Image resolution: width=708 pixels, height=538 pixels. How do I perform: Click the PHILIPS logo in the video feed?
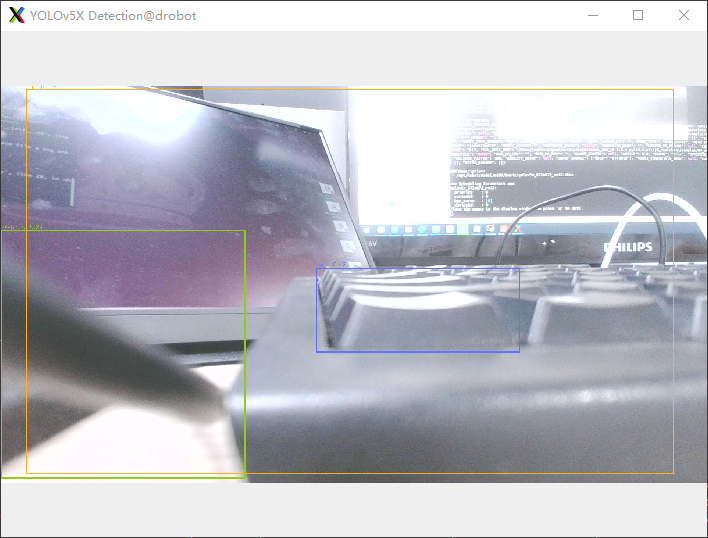628,247
